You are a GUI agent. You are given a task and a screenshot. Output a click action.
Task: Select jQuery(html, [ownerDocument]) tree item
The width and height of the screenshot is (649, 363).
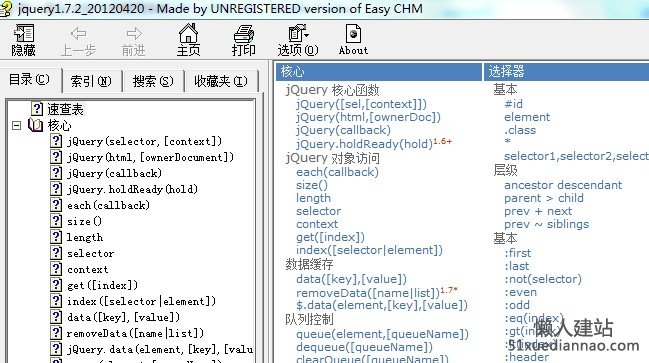[150, 157]
